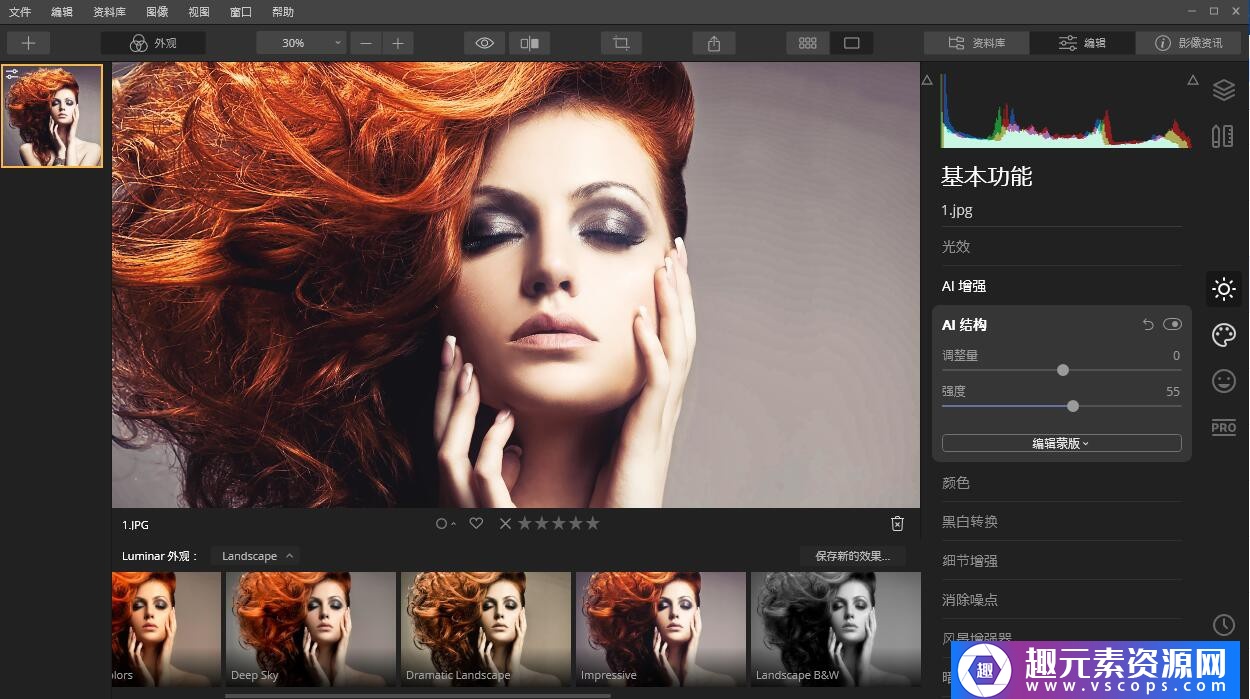Screen dimensions: 1250x699
Task: Click the 外观 looks button
Action: point(153,43)
